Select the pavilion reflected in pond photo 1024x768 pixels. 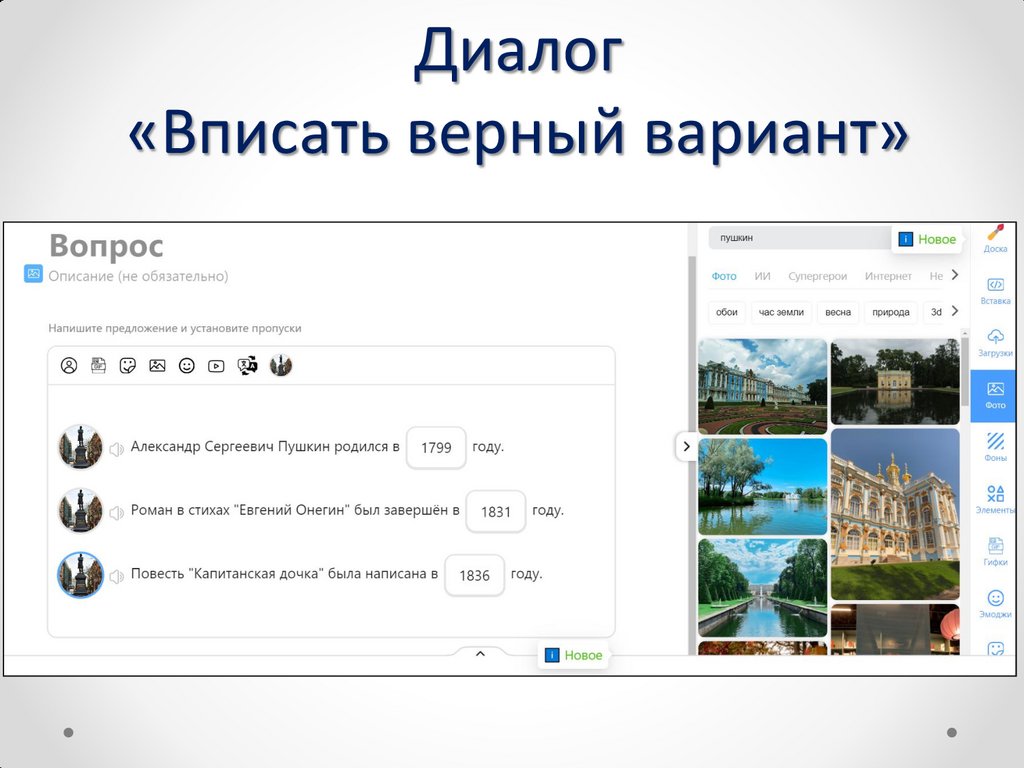[895, 381]
